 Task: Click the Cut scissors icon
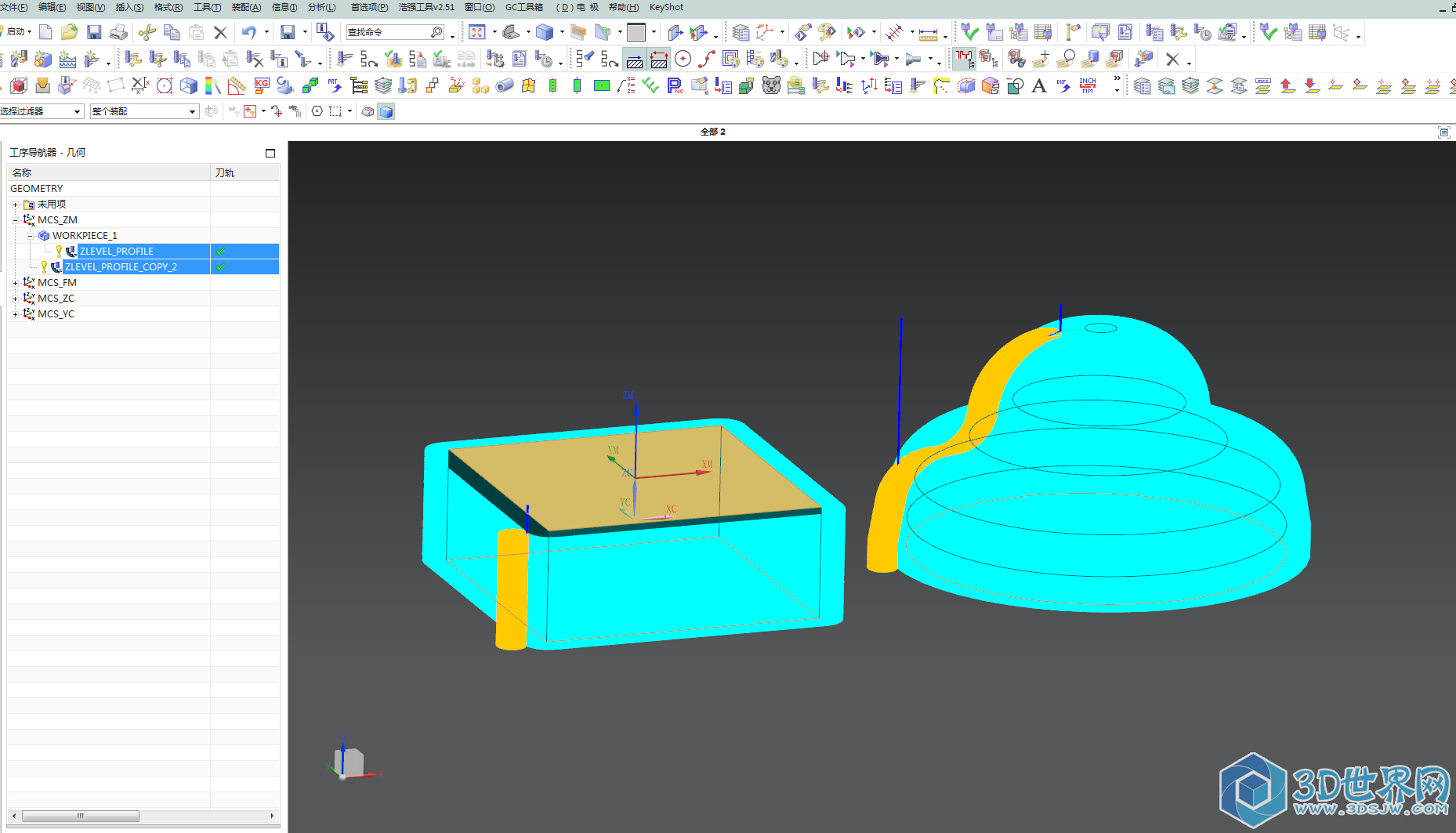point(147,32)
